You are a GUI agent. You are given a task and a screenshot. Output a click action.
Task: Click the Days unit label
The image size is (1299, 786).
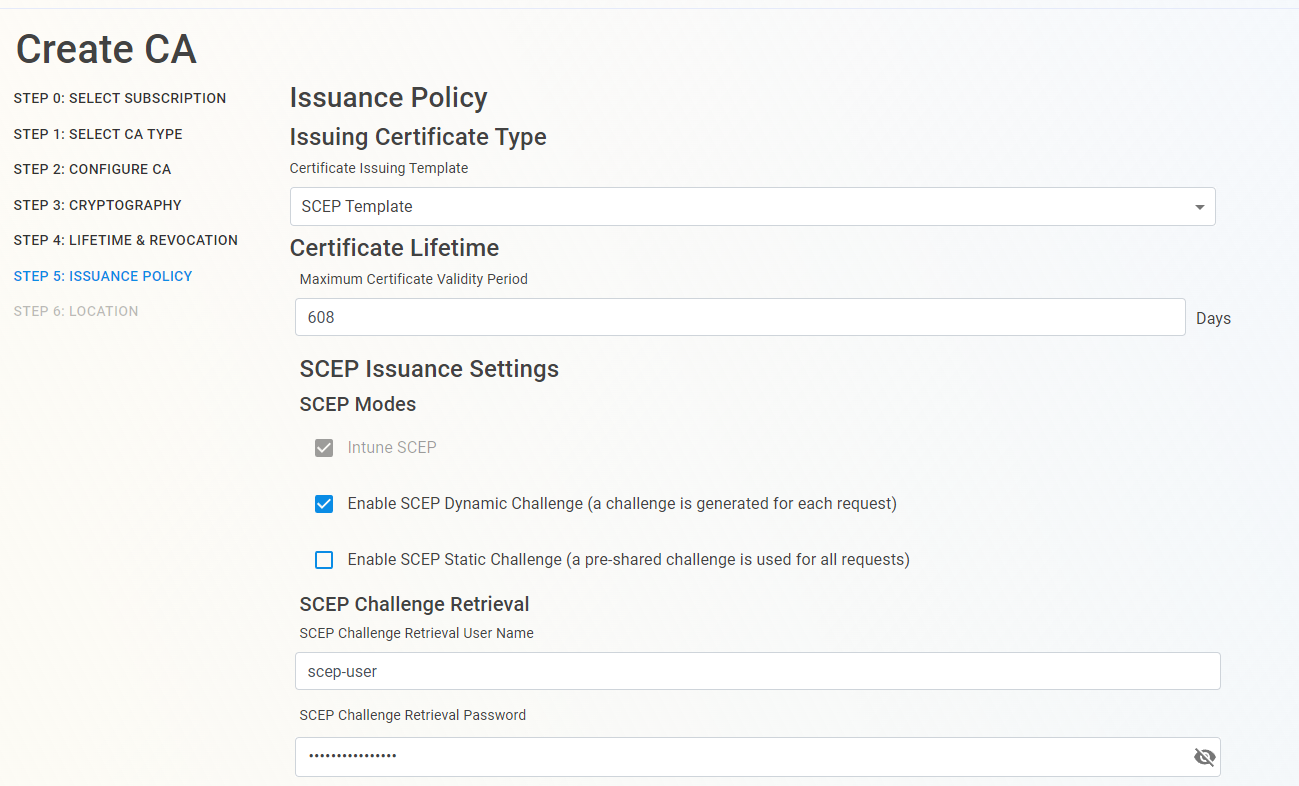point(1213,319)
